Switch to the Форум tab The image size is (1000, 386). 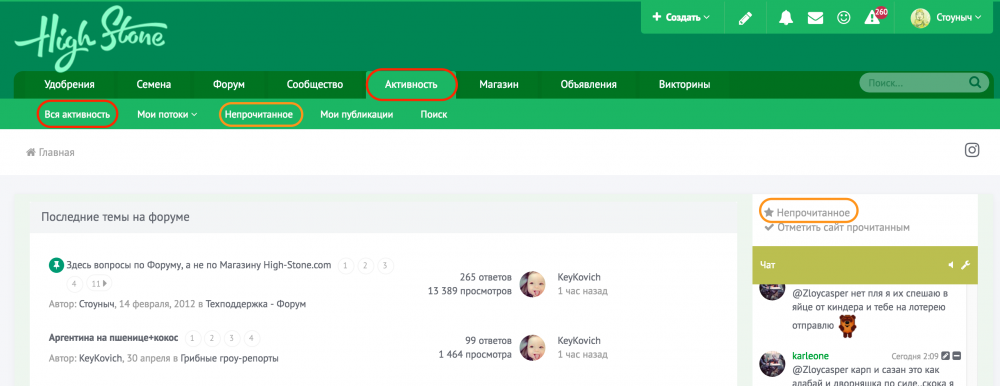229,84
